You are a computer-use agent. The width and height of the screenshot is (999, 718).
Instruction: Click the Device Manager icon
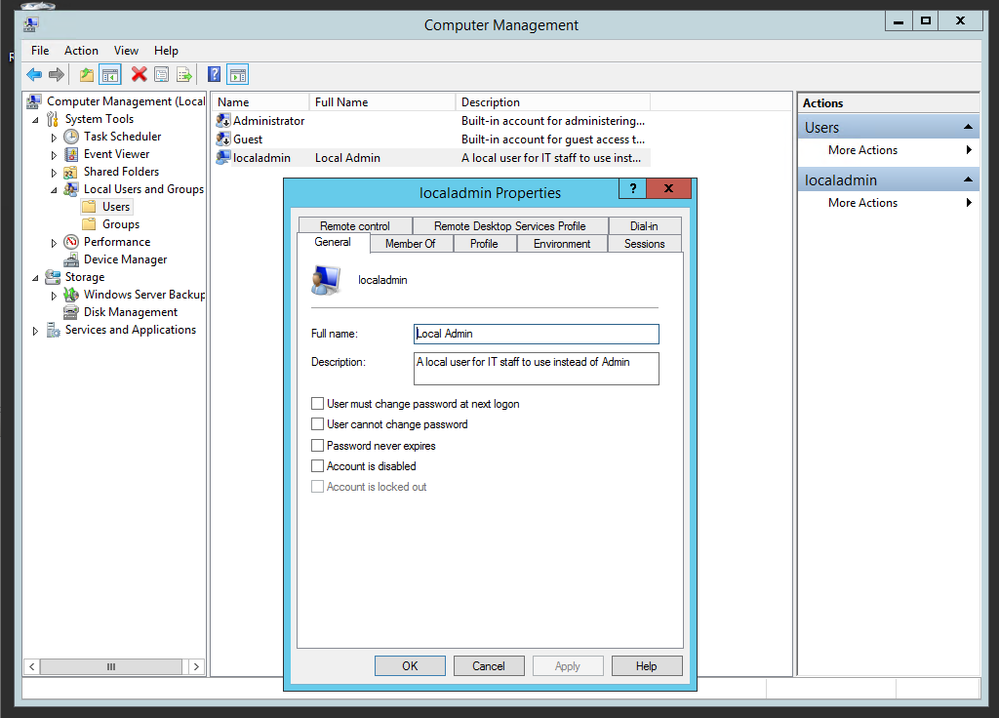pyautogui.click(x=71, y=259)
